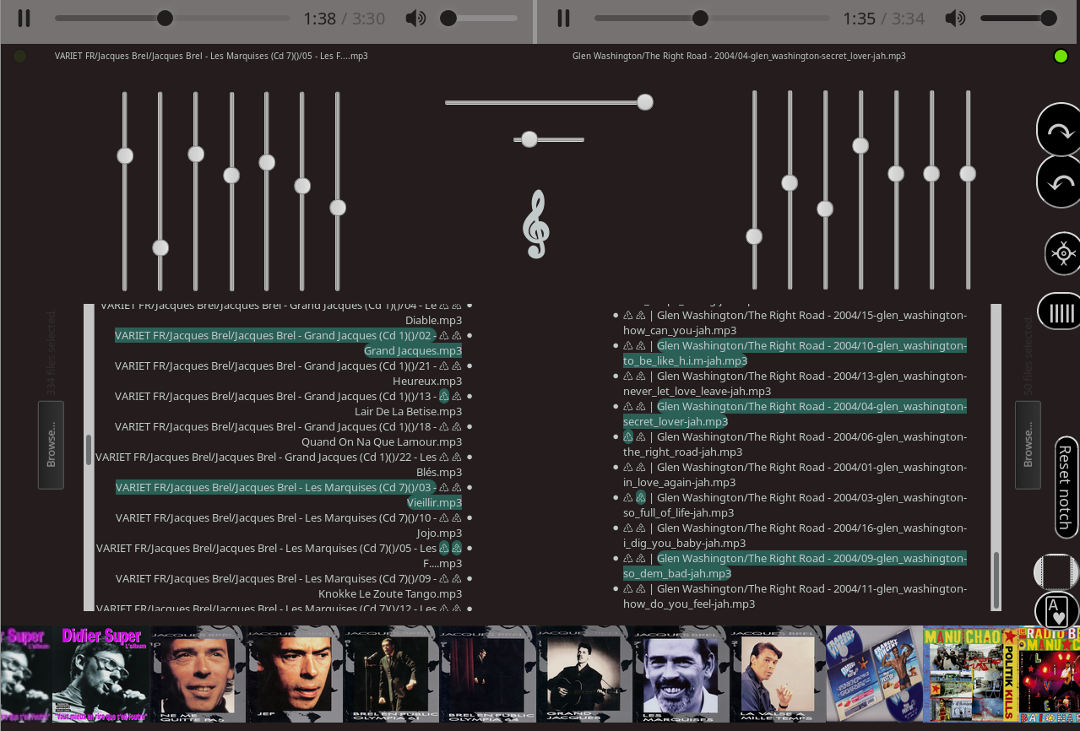Click first marker icon on Heureux.mp3 row
Screen dimensions: 1080x731
(x=444, y=366)
